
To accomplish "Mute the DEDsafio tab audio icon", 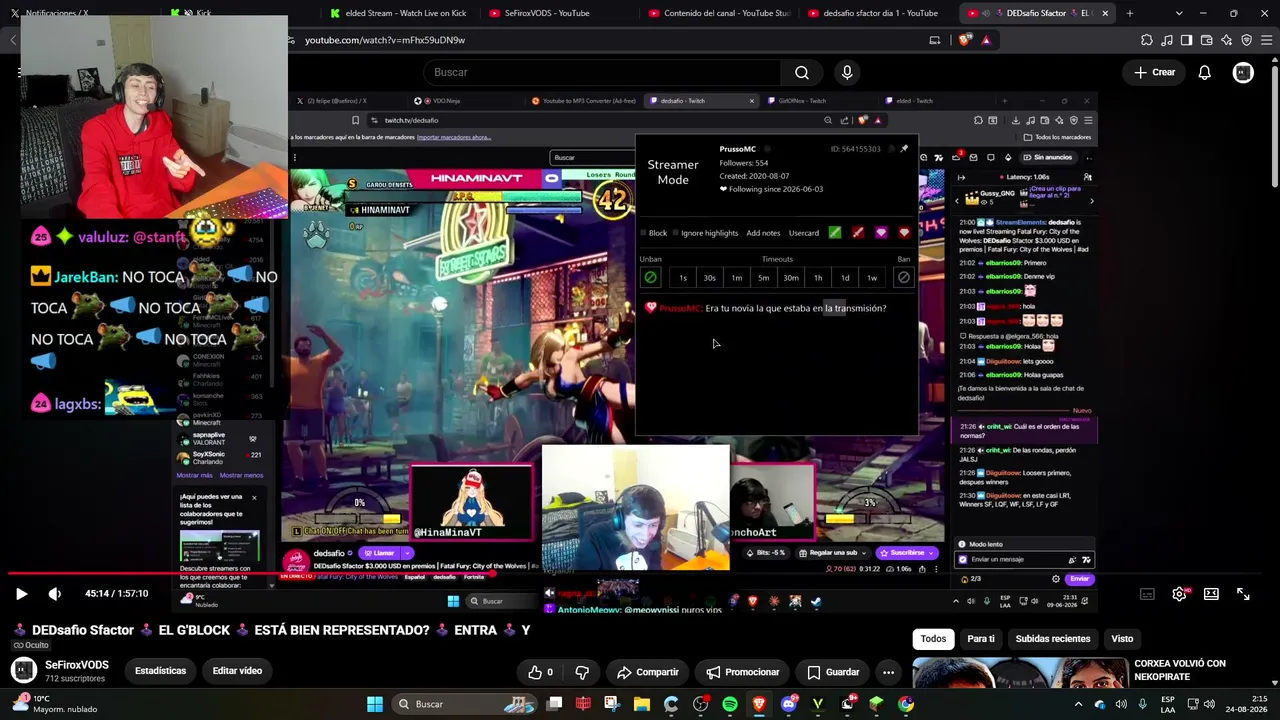I will pos(985,13).
